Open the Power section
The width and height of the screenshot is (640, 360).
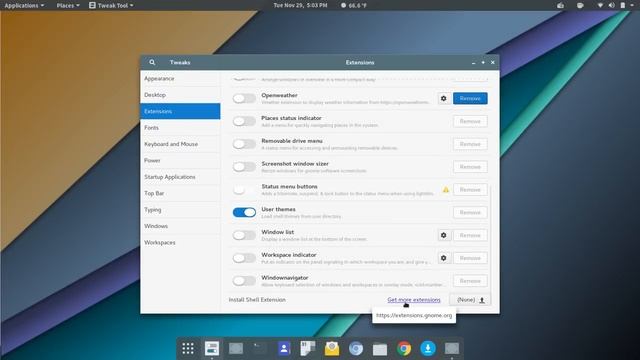tap(180, 160)
